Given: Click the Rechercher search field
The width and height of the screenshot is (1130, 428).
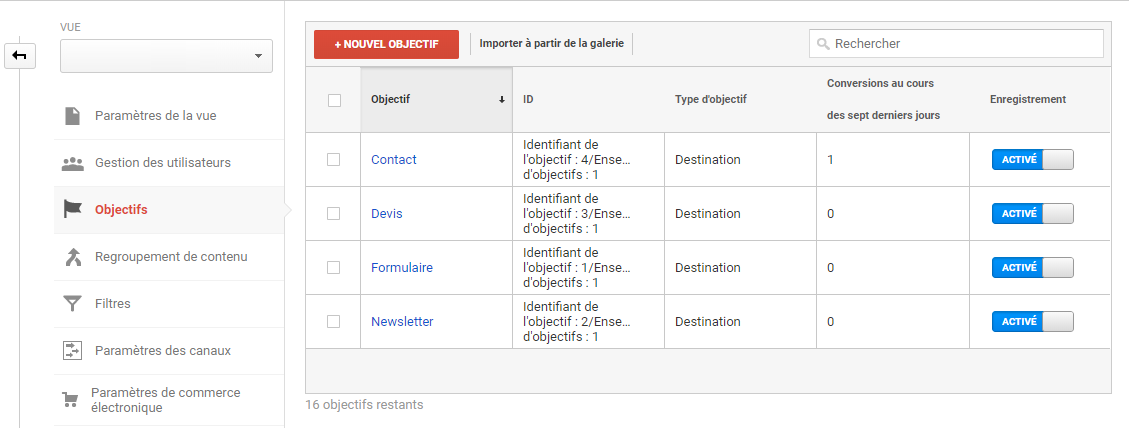Looking at the screenshot, I should [956, 44].
